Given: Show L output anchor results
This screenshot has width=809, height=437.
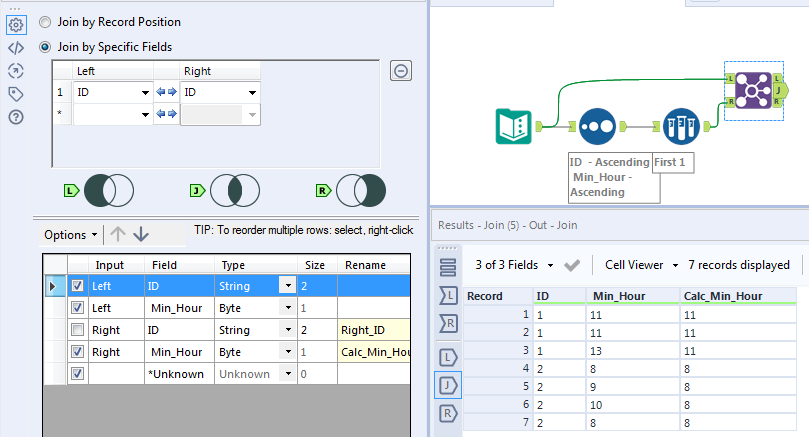Looking at the screenshot, I should tap(448, 358).
